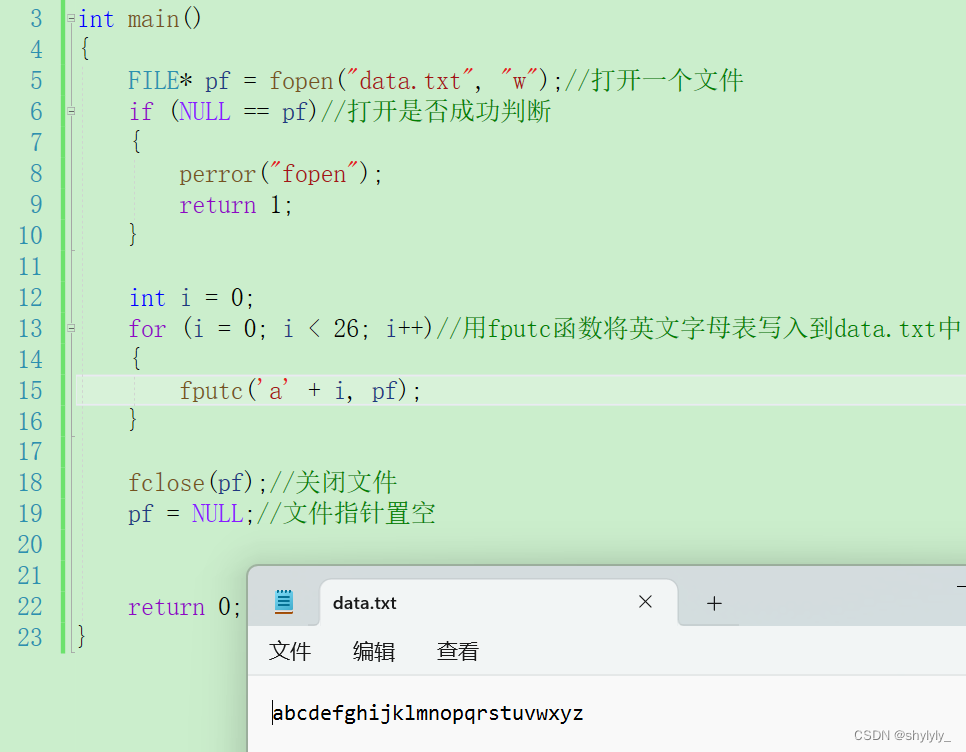Open the 编辑 menu in Notepad
The image size is (966, 752).
pos(373,651)
